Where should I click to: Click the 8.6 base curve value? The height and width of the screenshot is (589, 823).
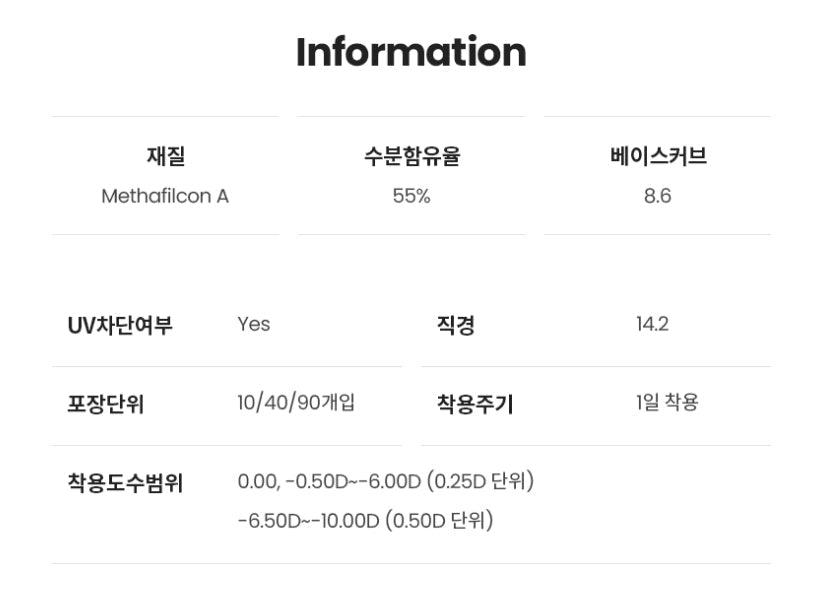click(657, 196)
